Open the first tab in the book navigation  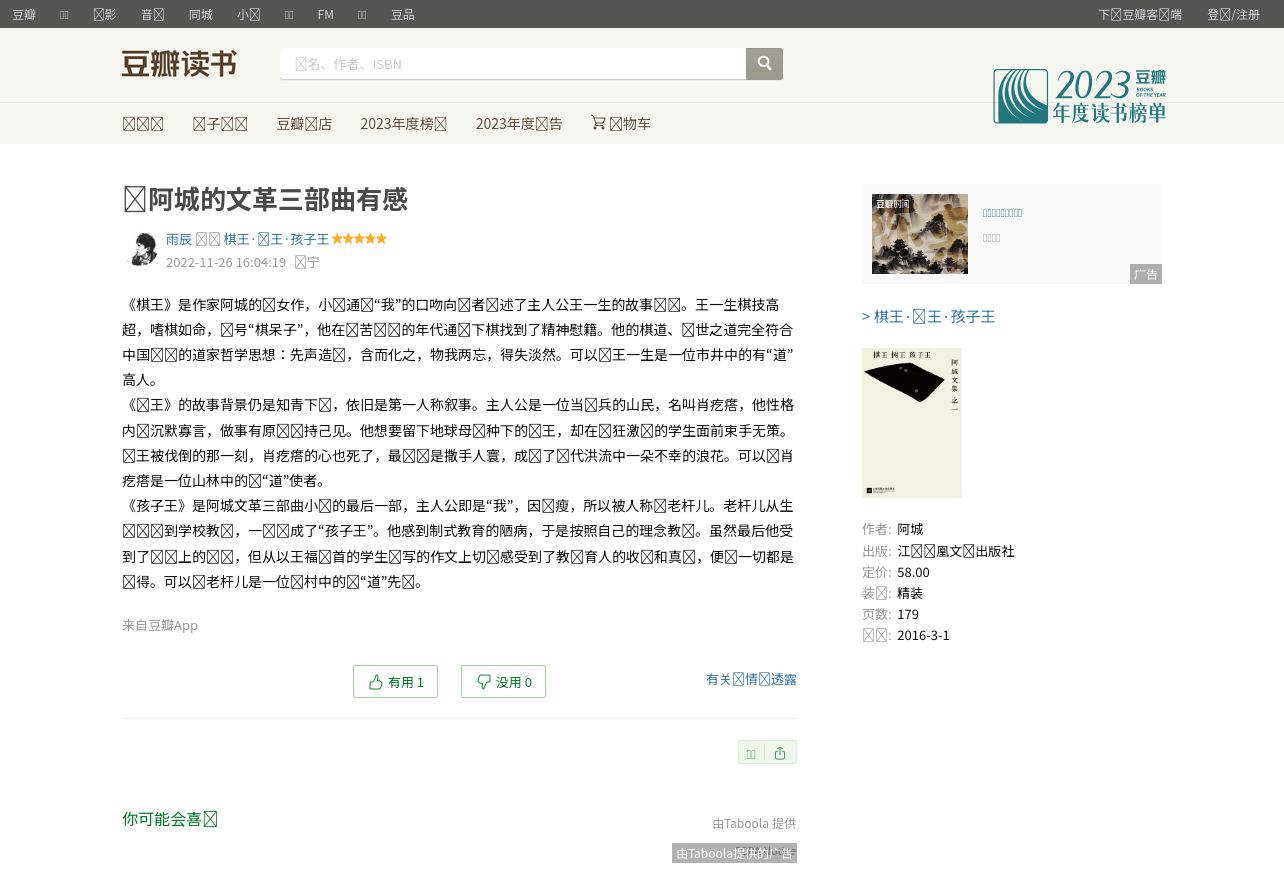[x=143, y=123]
